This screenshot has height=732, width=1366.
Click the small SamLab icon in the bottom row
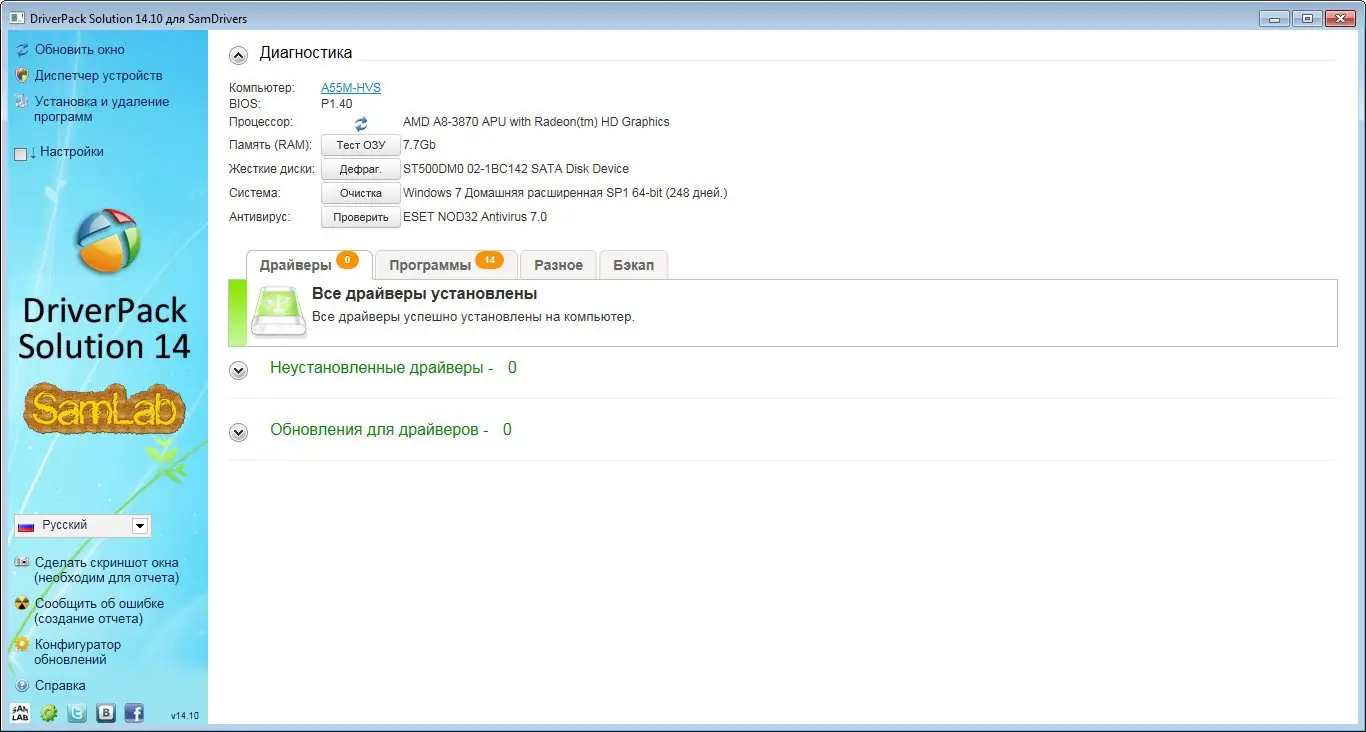(x=20, y=713)
